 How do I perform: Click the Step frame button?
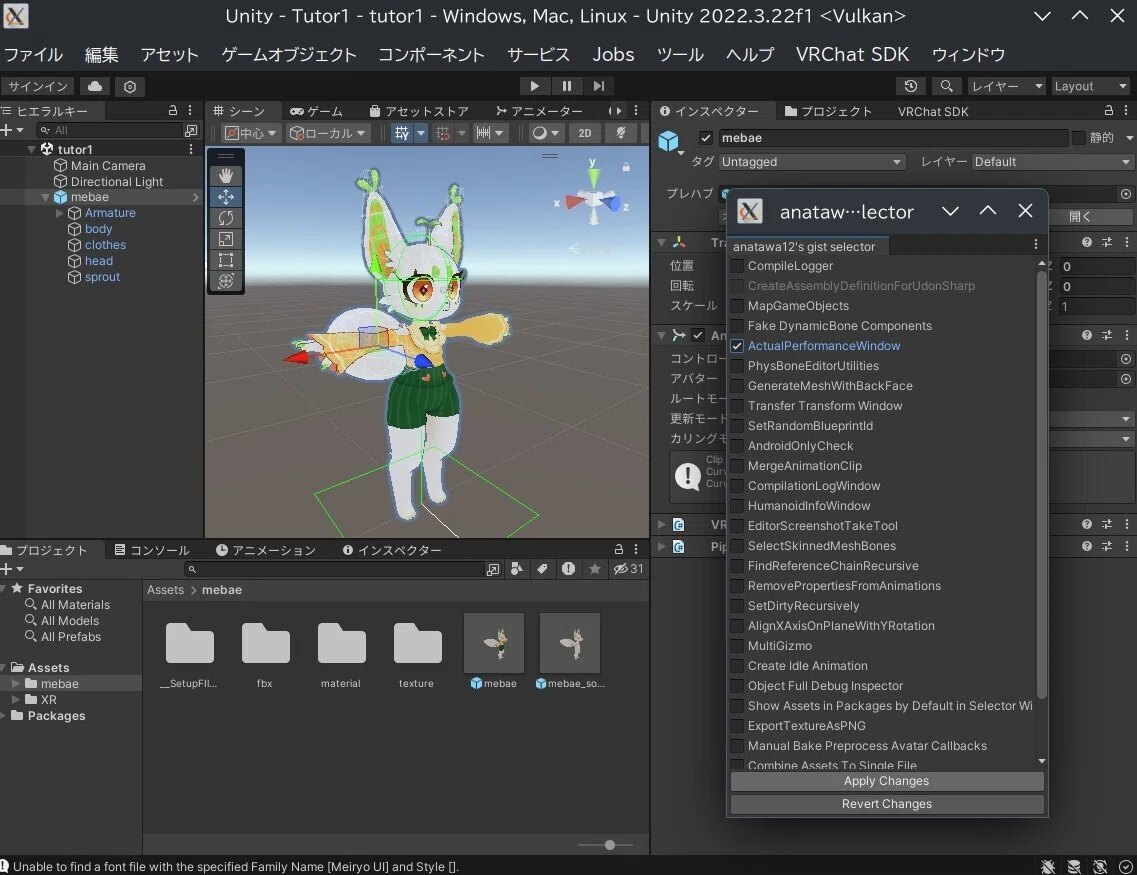pos(598,86)
